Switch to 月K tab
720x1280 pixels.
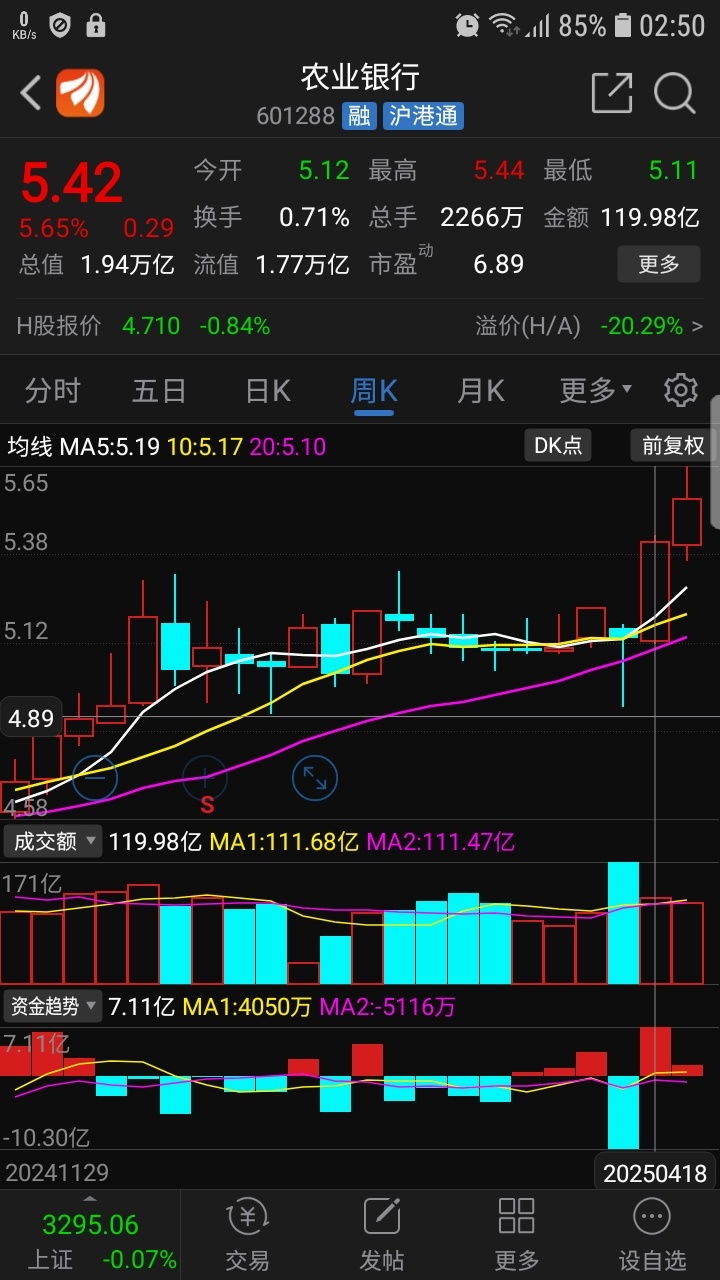tap(481, 390)
